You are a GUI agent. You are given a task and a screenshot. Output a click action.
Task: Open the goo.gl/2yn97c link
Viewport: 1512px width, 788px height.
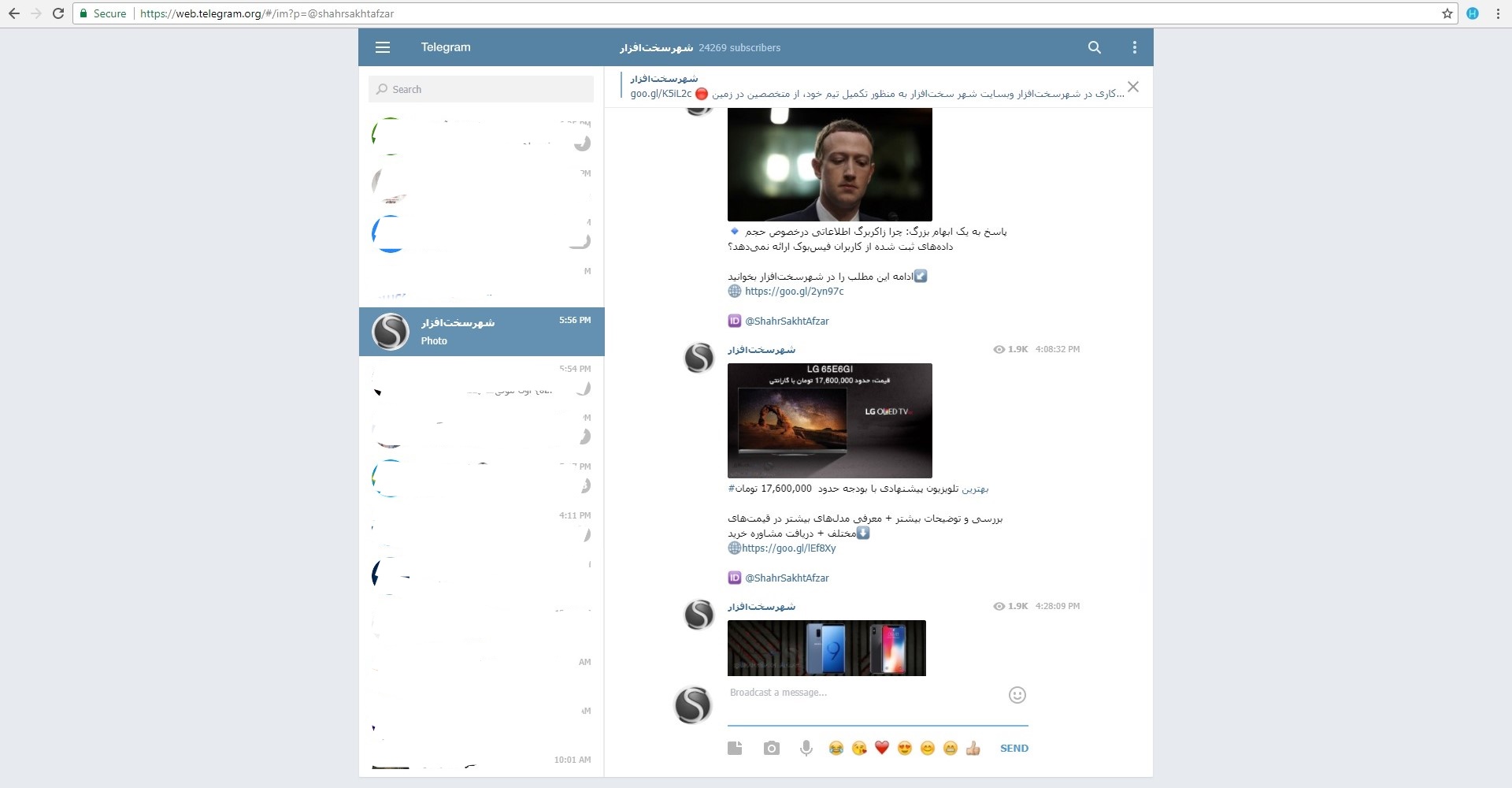[794, 292]
